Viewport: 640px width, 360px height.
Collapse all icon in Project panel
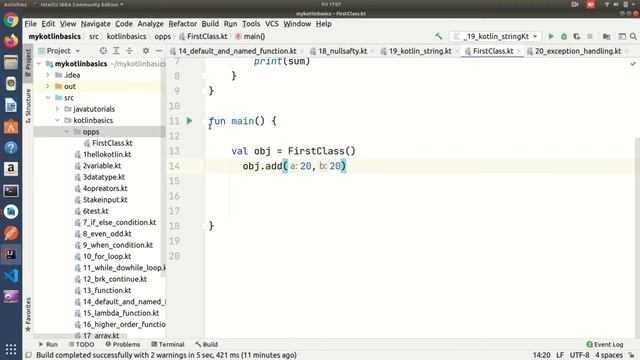tap(129, 51)
